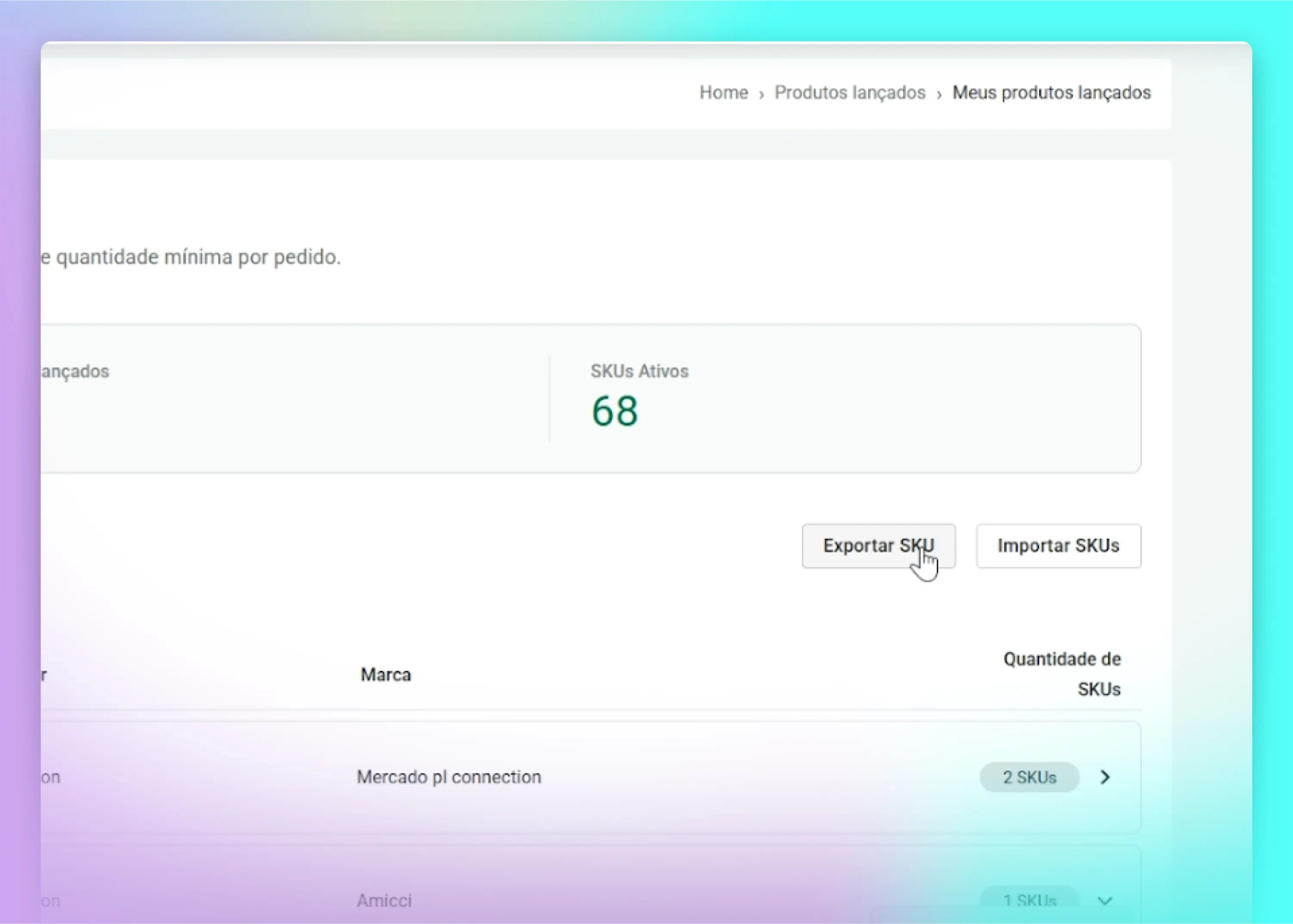
Task: Click the SKUs Ativos label
Action: click(x=639, y=372)
